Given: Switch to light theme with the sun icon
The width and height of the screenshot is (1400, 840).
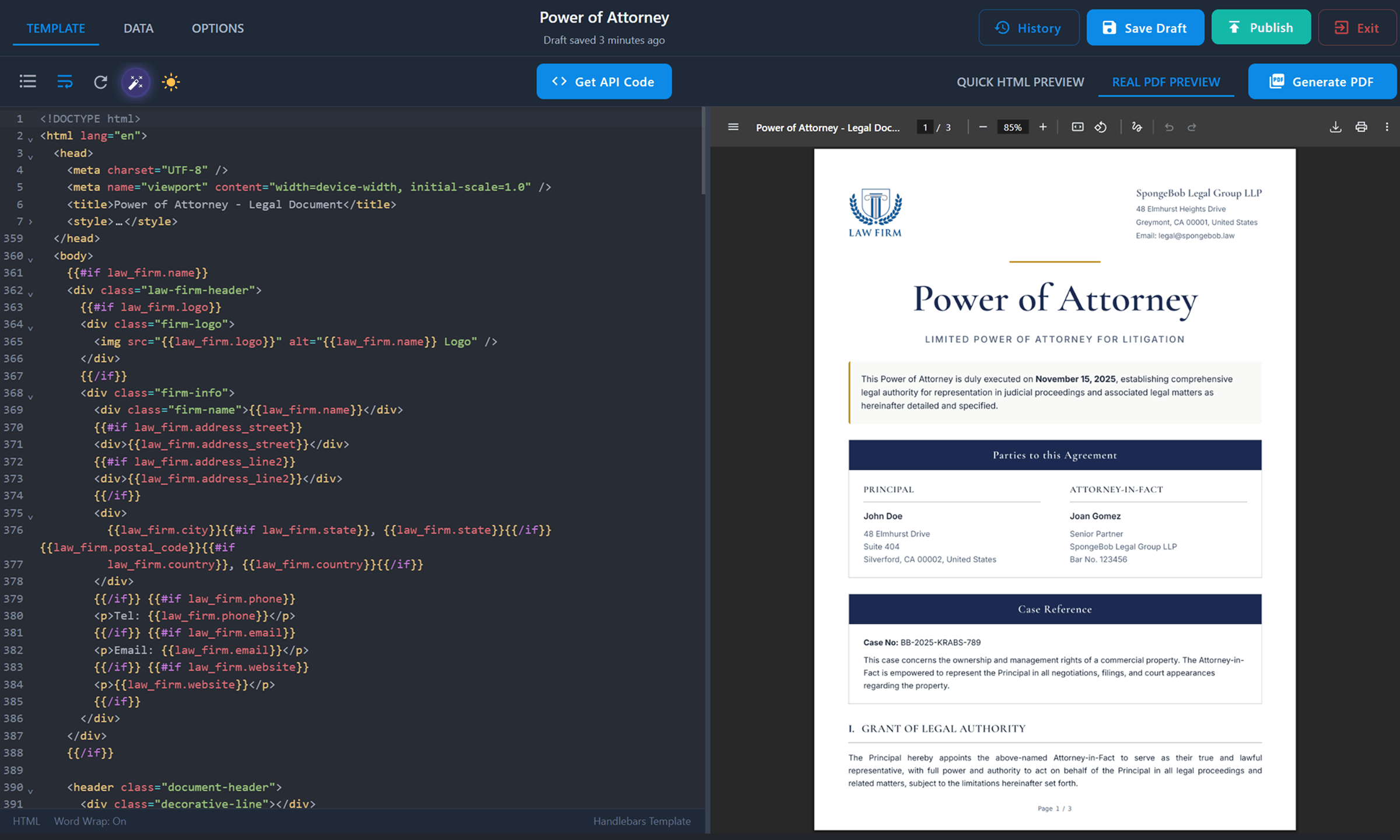Looking at the screenshot, I should 170,82.
